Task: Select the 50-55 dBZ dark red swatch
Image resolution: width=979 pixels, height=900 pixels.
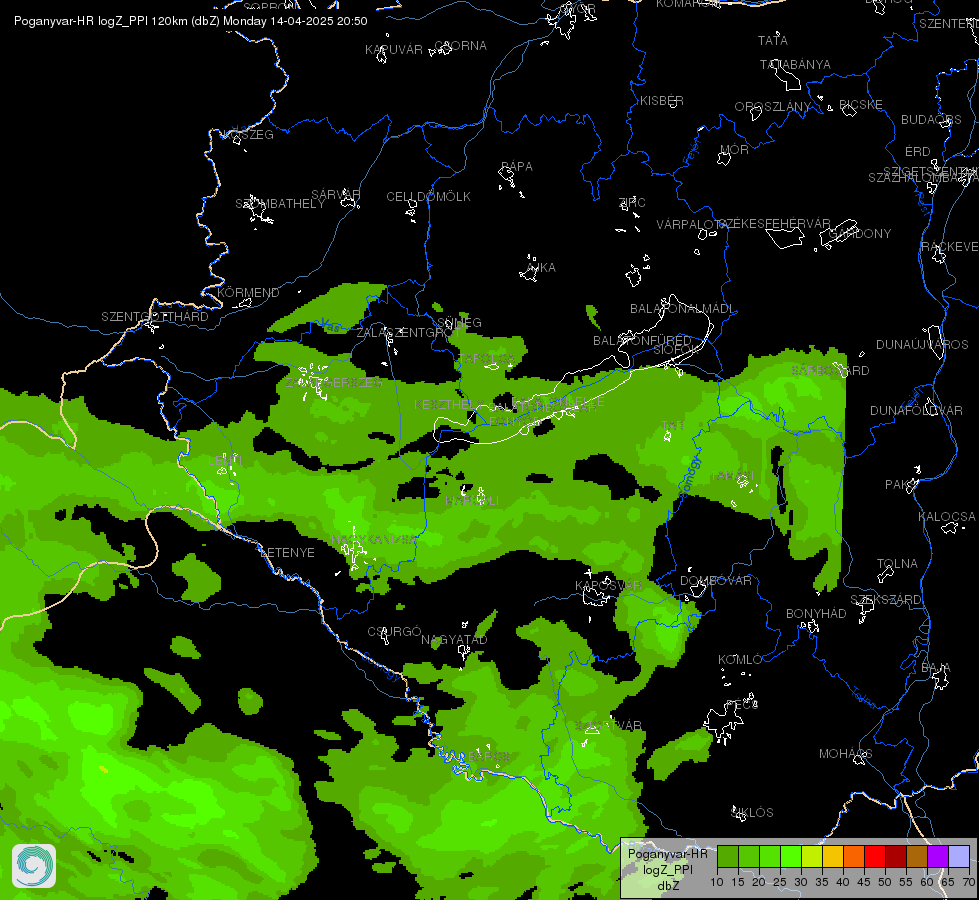Action: (x=896, y=857)
